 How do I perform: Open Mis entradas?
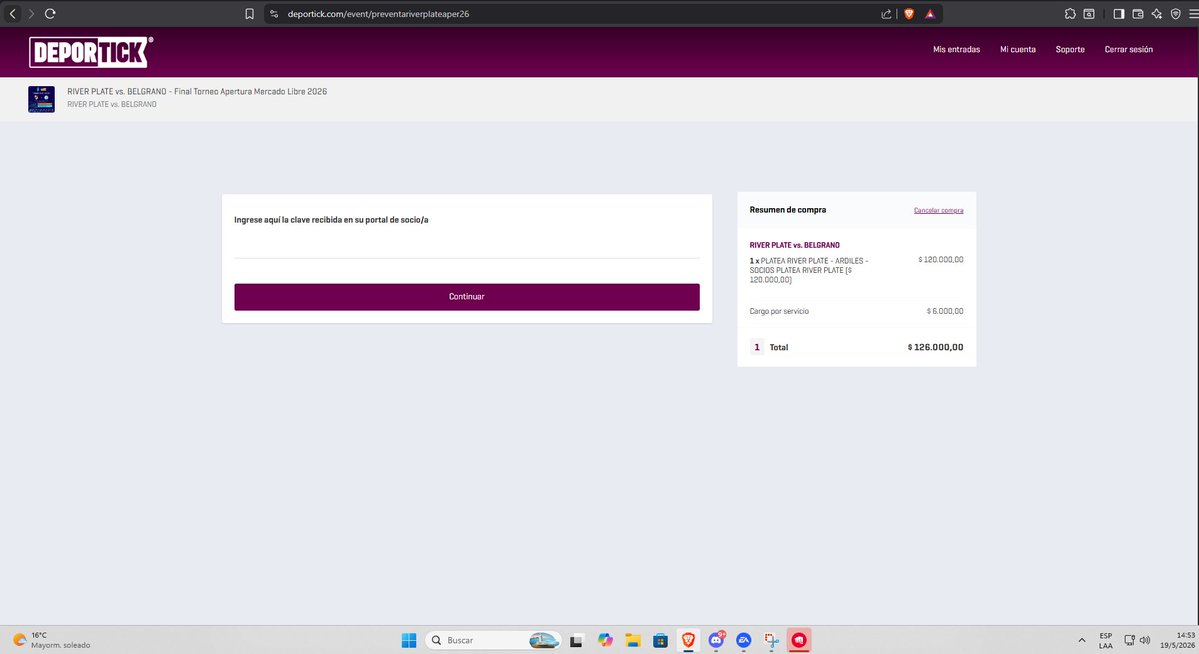956,50
